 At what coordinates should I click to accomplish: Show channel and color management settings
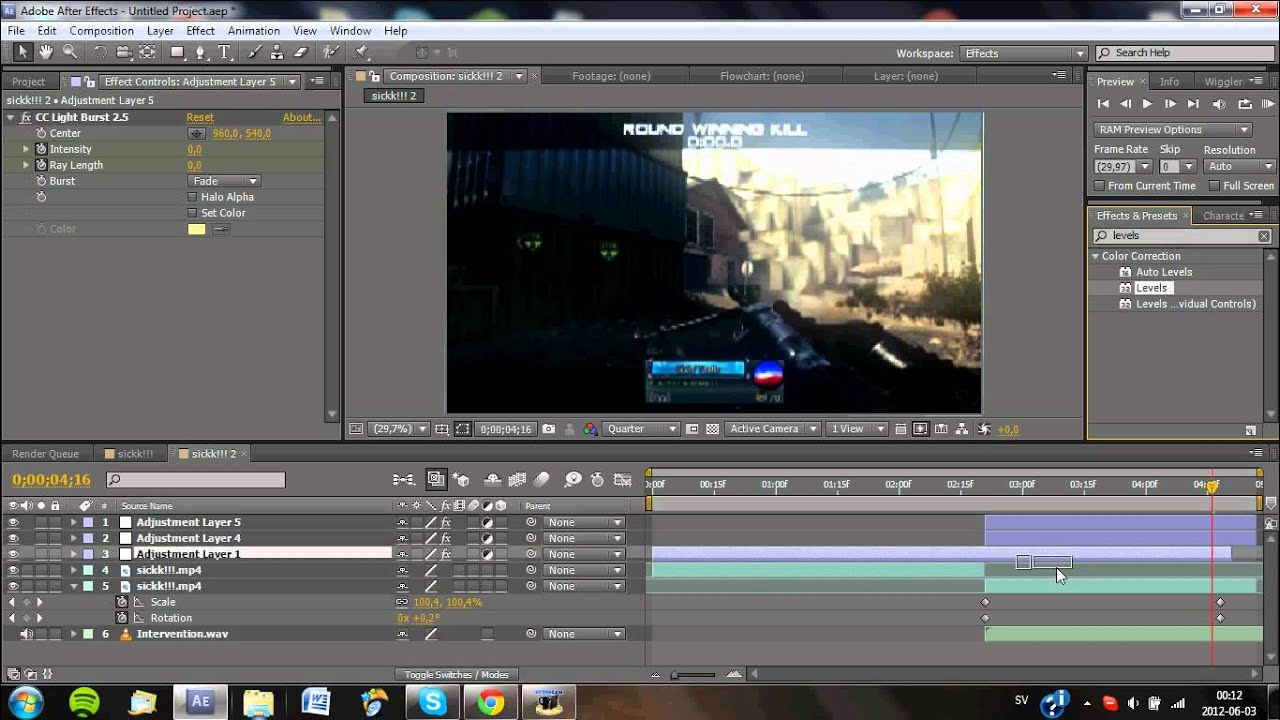590,429
